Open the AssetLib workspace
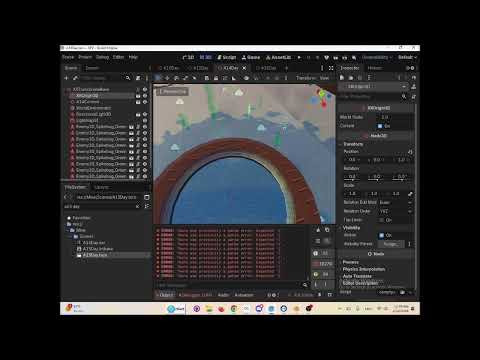The image size is (480, 360). (278, 57)
